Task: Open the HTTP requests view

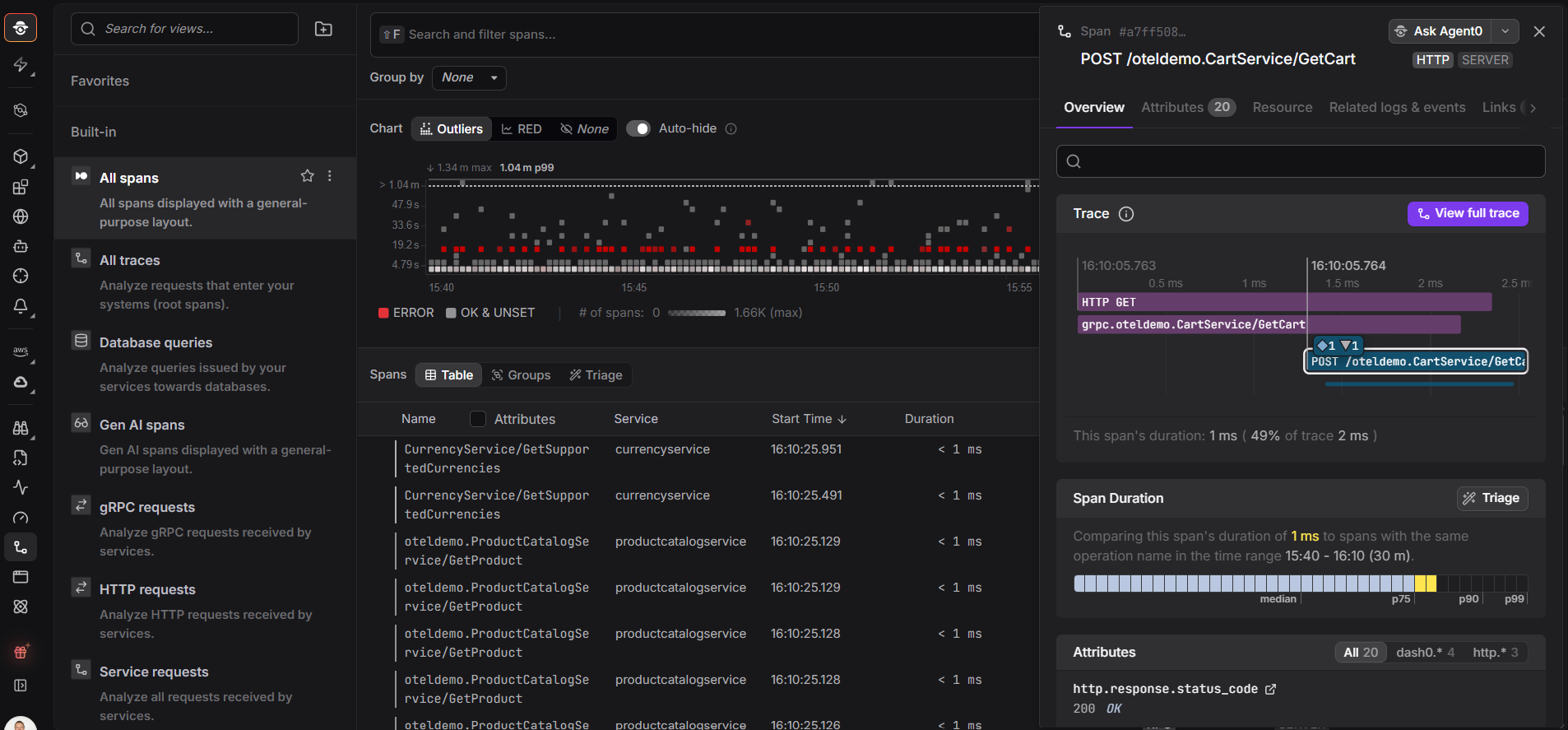Action: [x=205, y=610]
